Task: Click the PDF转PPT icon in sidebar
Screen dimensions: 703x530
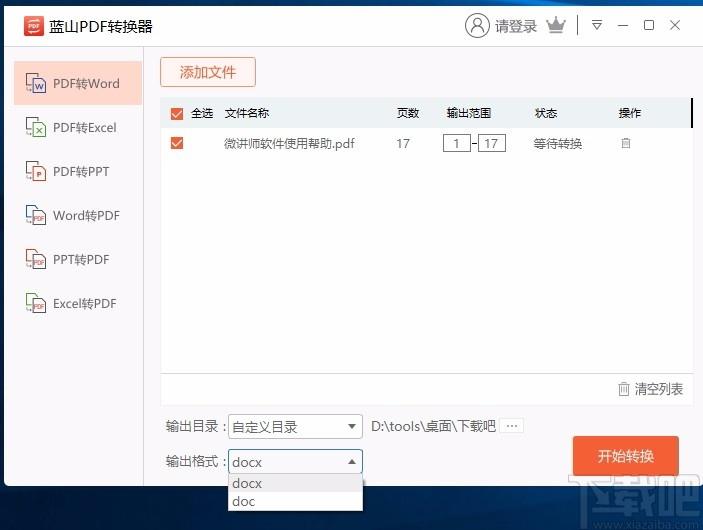Action: pos(36,171)
